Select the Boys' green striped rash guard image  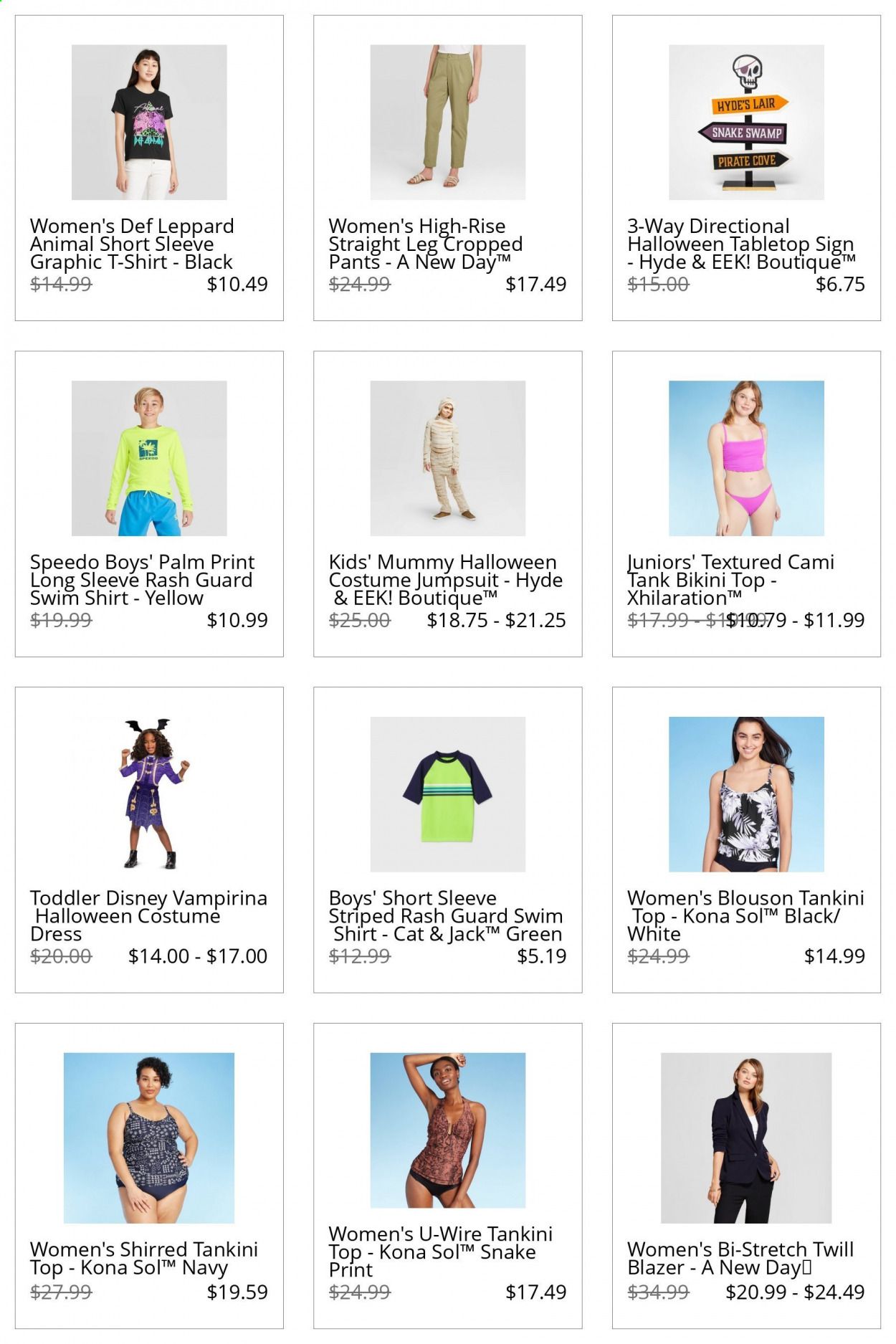tap(448, 794)
